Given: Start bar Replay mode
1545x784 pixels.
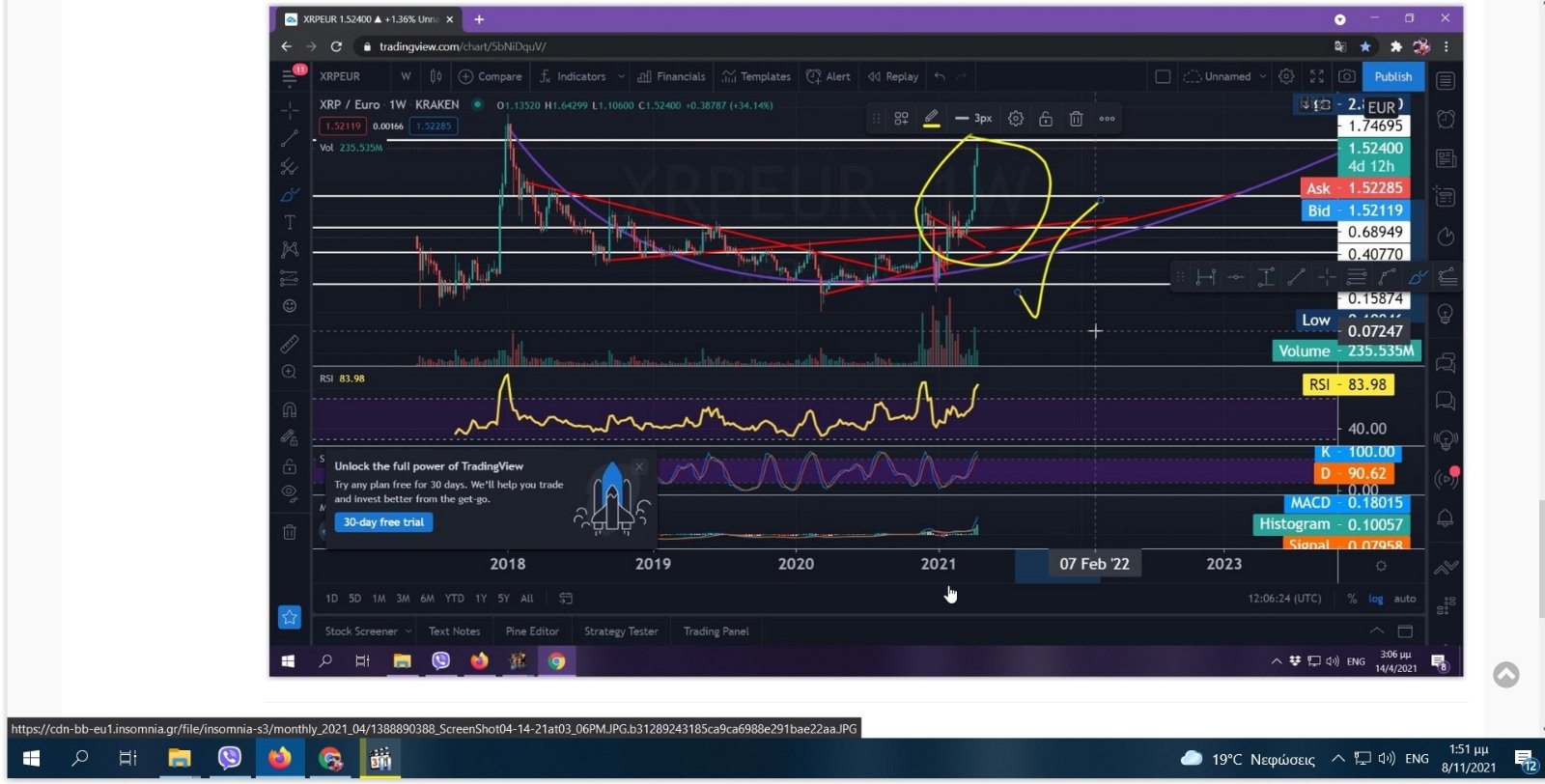Looking at the screenshot, I should coord(893,76).
